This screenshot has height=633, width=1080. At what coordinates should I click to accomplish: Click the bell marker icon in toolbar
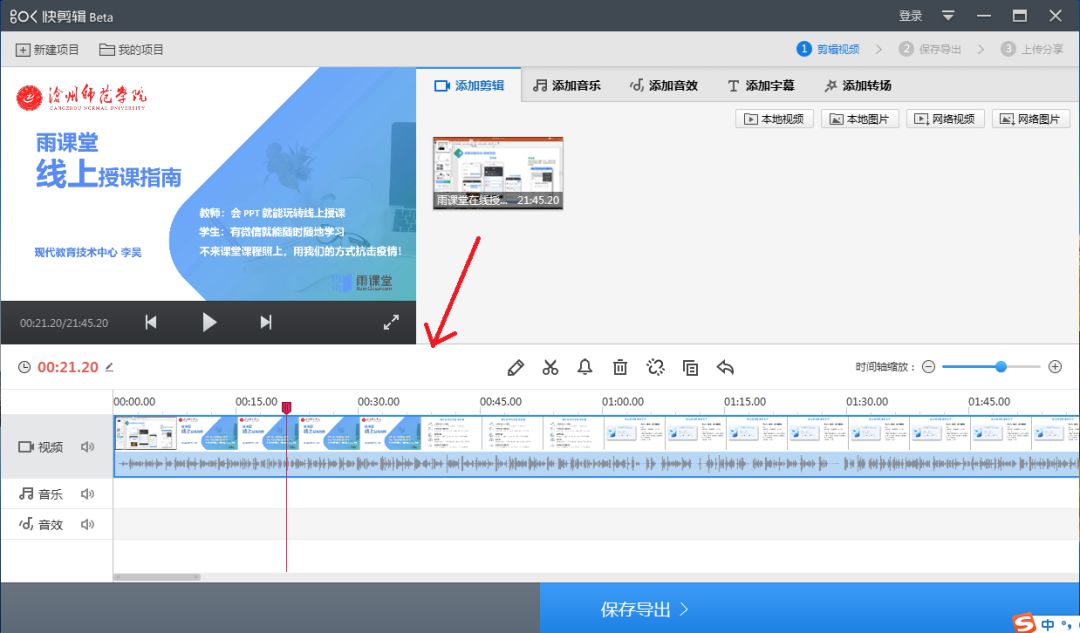(x=585, y=366)
